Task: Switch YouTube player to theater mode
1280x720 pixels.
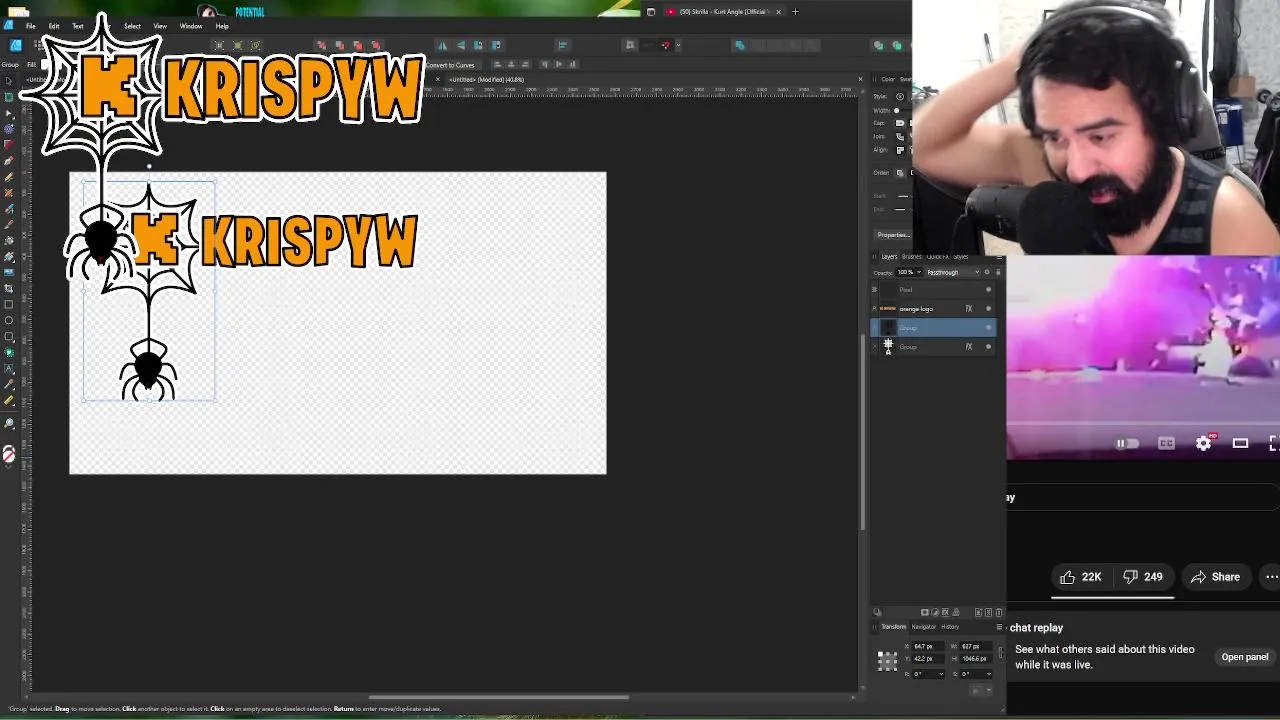Action: pyautogui.click(x=1240, y=443)
